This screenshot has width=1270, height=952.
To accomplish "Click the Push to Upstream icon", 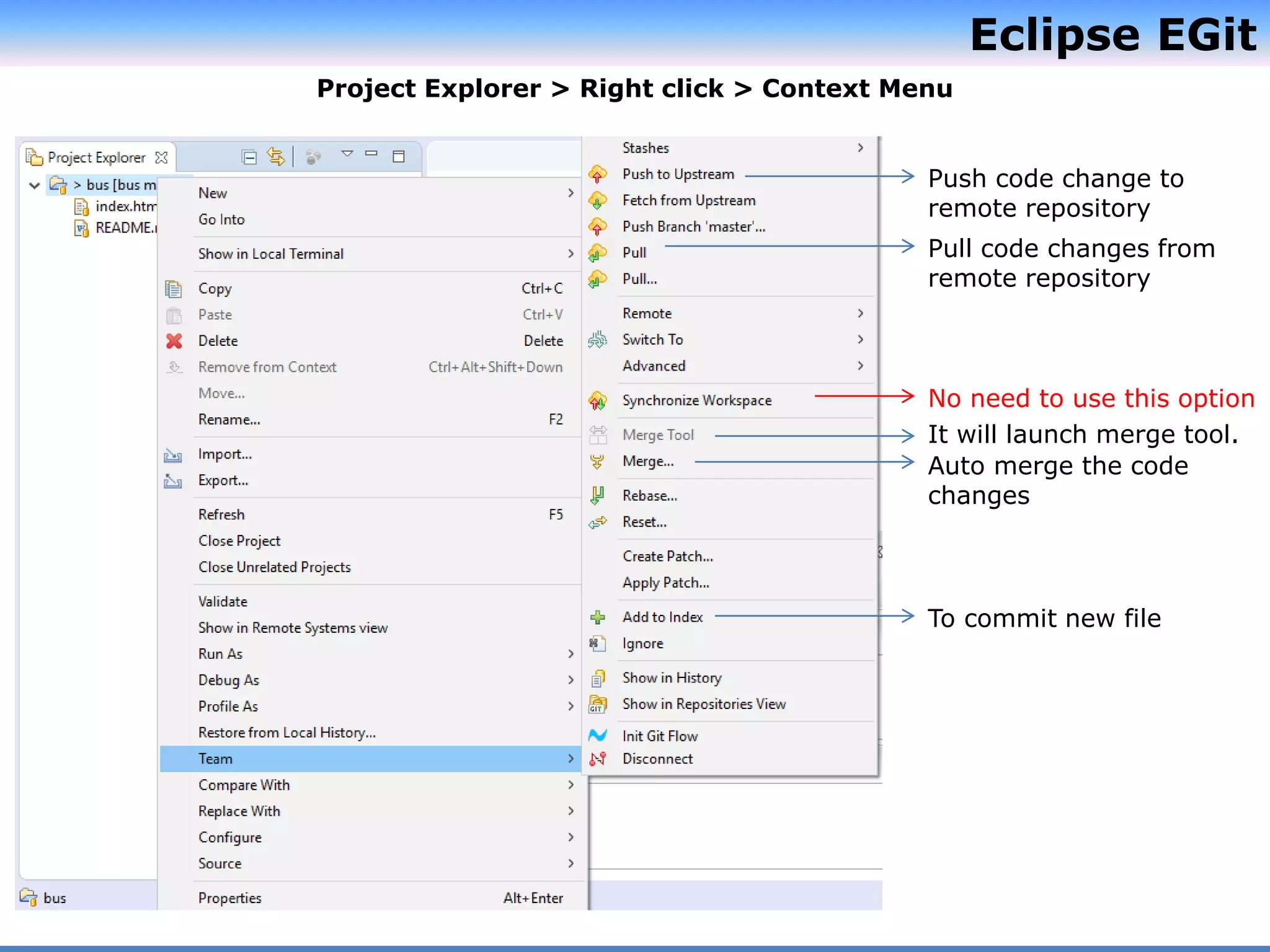I will coord(597,174).
